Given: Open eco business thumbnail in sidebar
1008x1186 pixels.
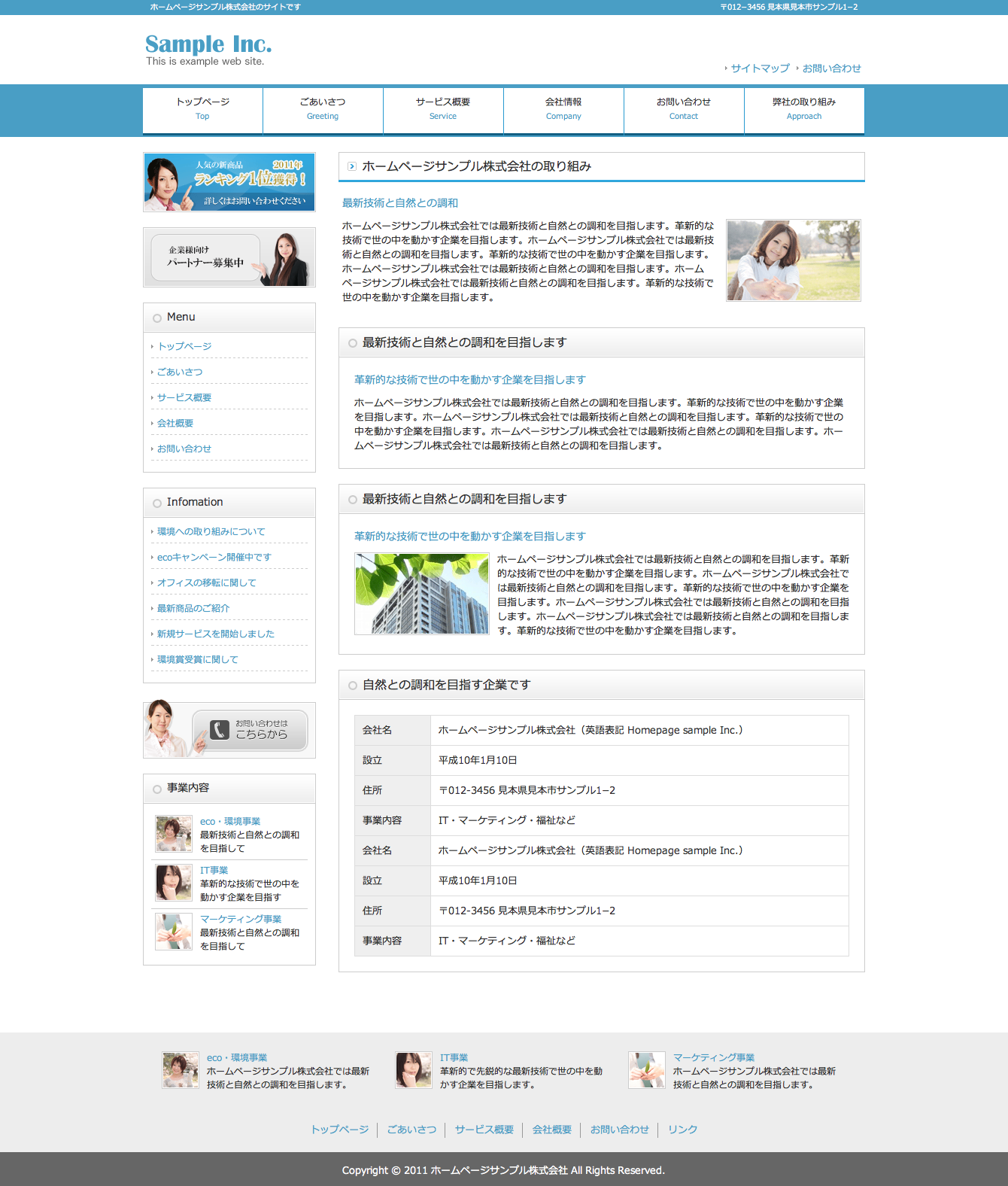Looking at the screenshot, I should click(174, 834).
